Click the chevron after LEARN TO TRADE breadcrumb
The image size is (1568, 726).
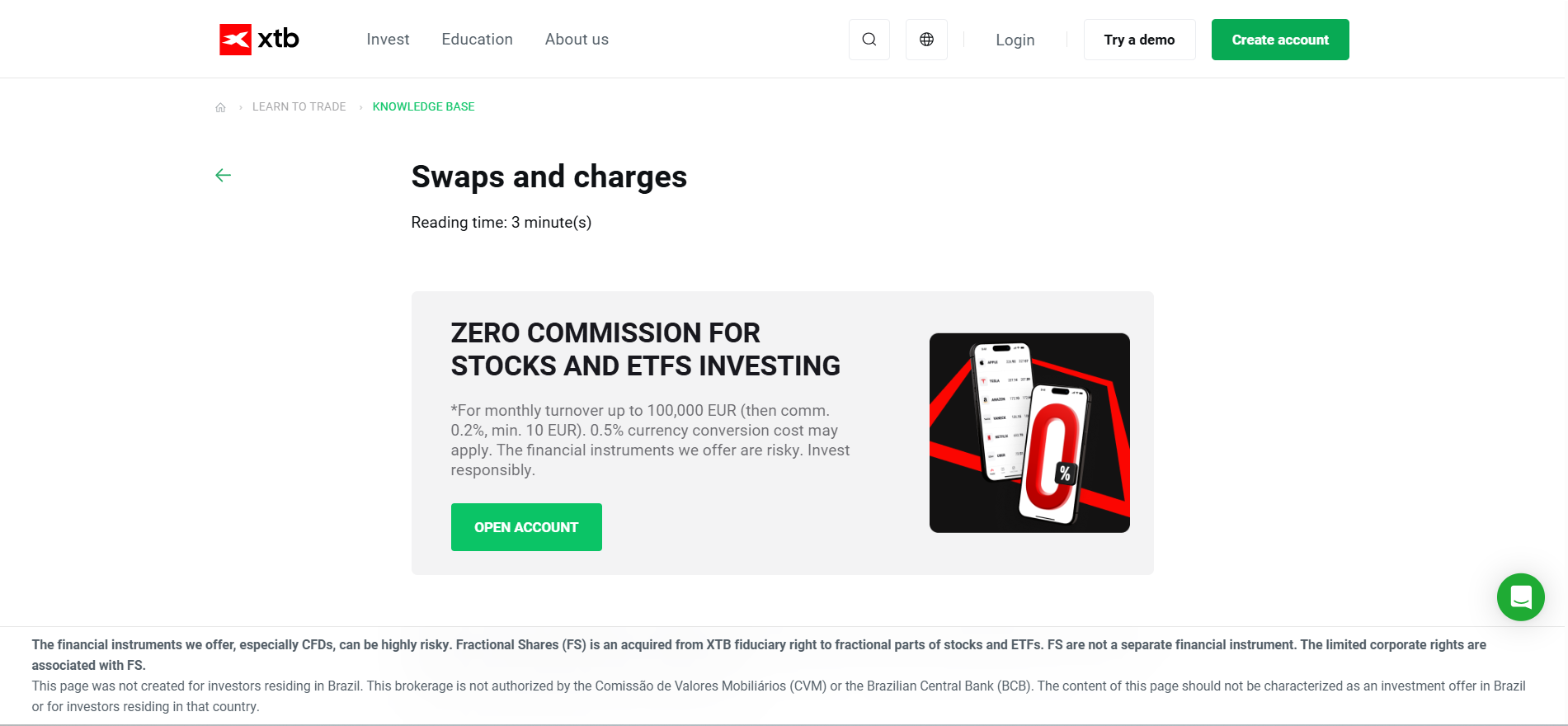[x=360, y=106]
